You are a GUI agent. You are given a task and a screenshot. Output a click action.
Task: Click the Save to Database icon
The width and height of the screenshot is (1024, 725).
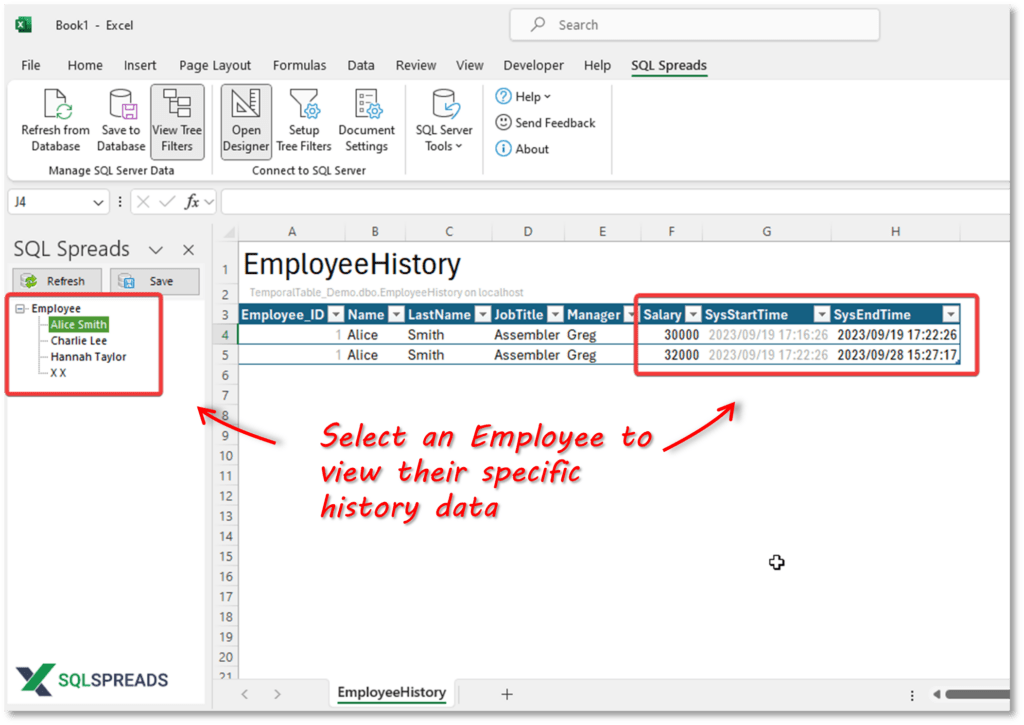pos(121,118)
